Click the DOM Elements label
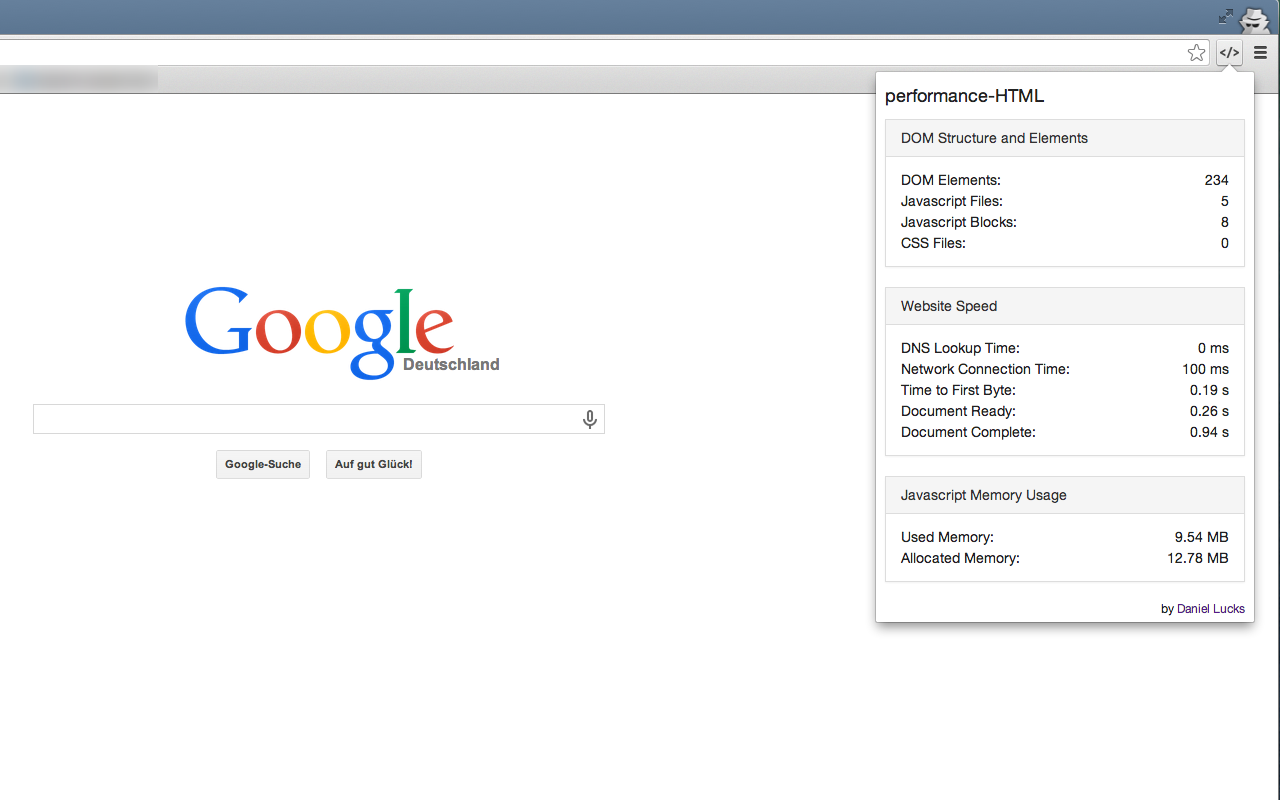Image resolution: width=1280 pixels, height=800 pixels. (x=951, y=180)
